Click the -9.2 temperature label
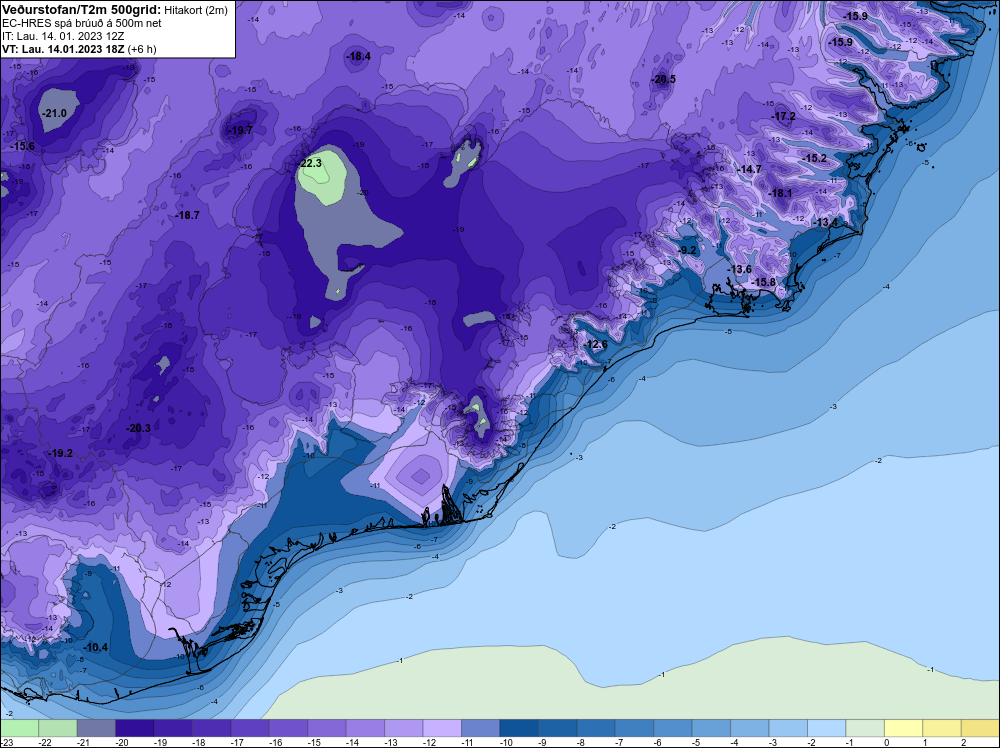1000x748 pixels. [x=688, y=250]
